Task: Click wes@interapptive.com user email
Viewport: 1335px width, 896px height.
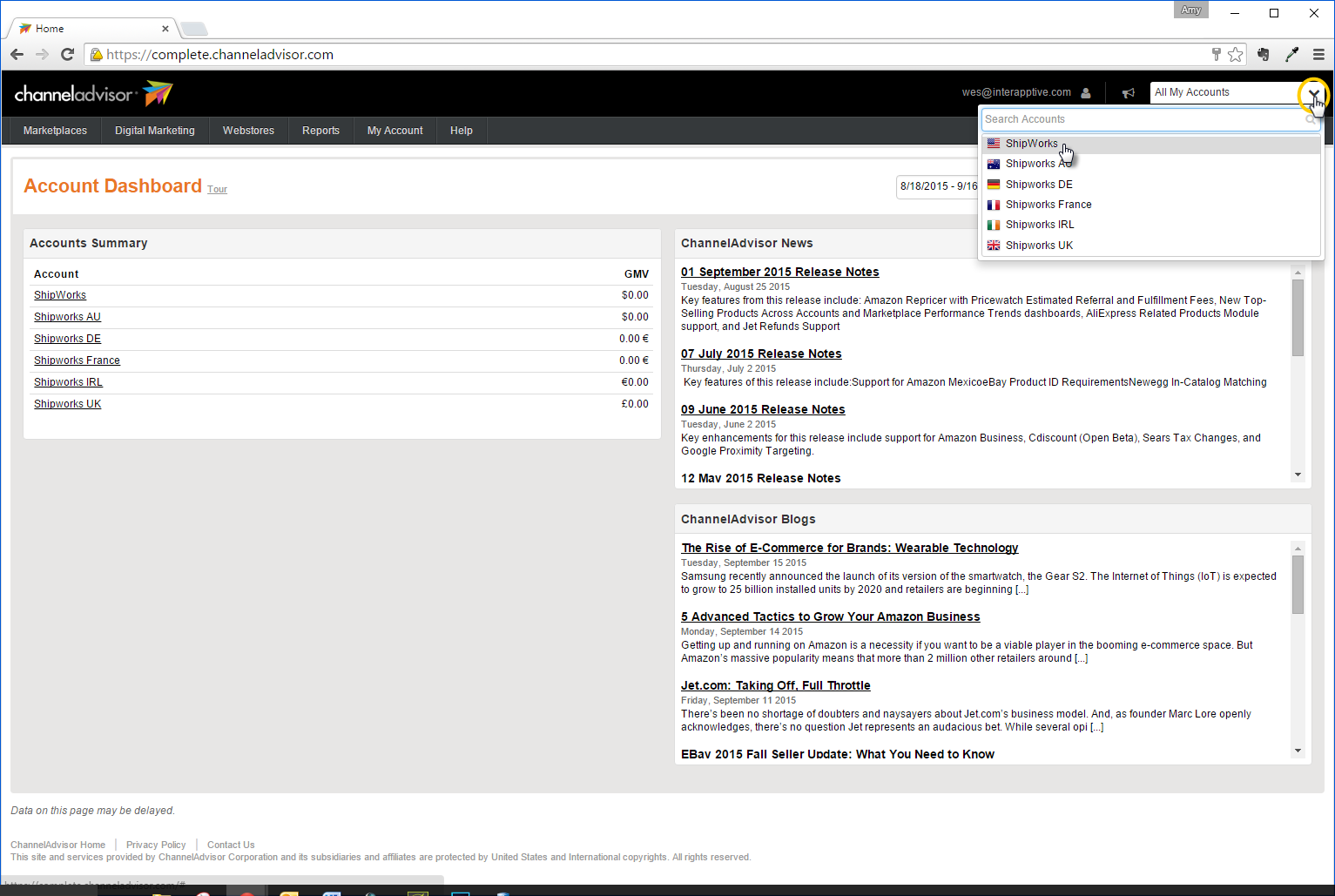Action: click(x=1016, y=92)
